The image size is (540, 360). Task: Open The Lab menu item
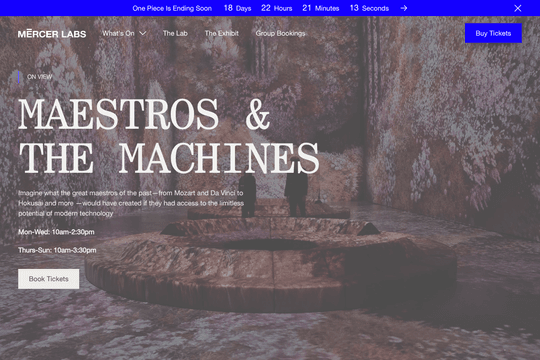coord(175,33)
